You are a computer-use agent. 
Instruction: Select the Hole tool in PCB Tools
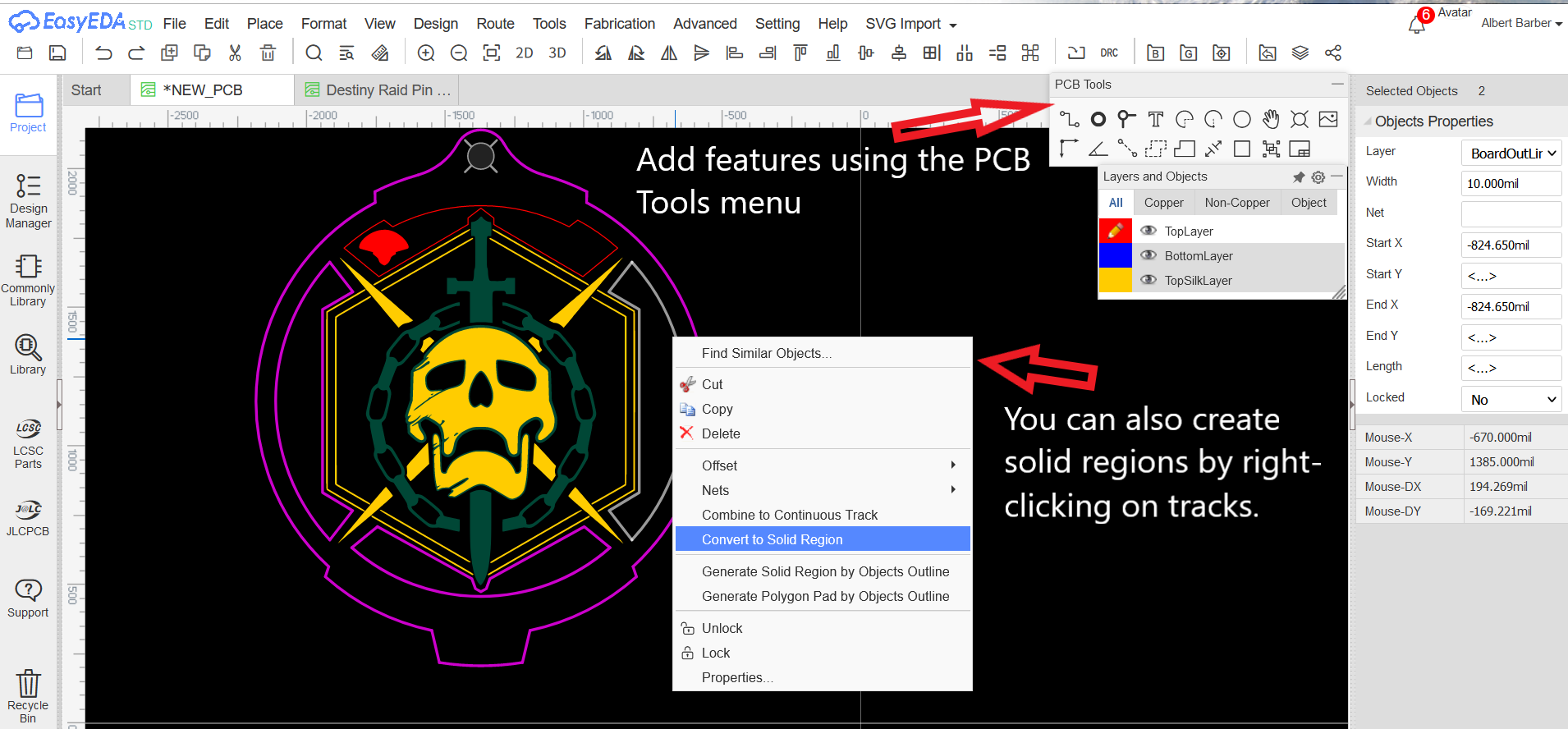click(x=1300, y=119)
